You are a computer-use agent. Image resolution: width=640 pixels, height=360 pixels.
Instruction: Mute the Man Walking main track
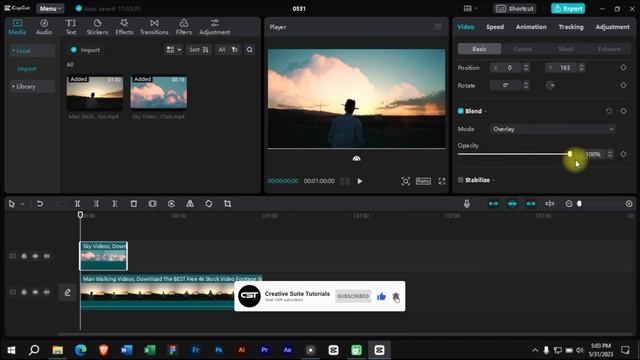point(47,292)
